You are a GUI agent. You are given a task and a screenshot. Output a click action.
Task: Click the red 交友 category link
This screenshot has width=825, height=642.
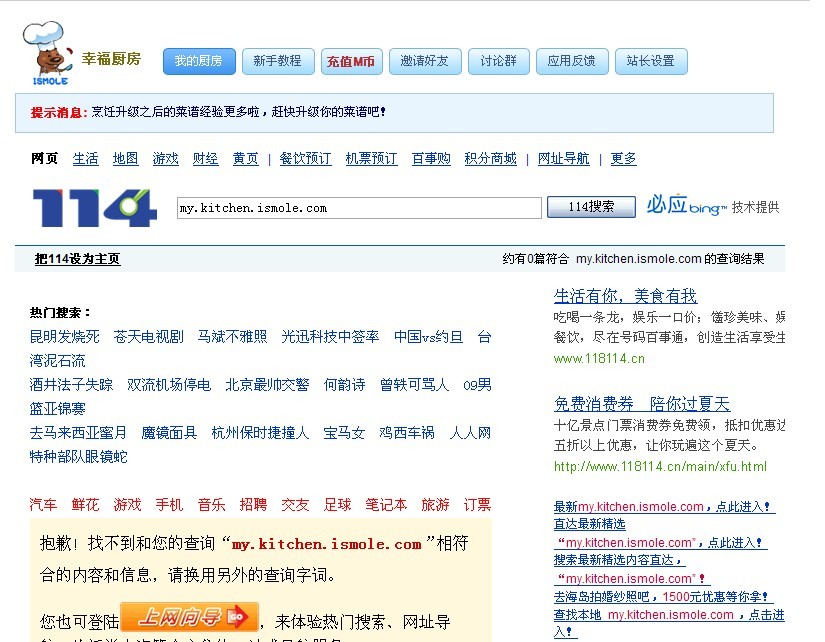coord(295,505)
